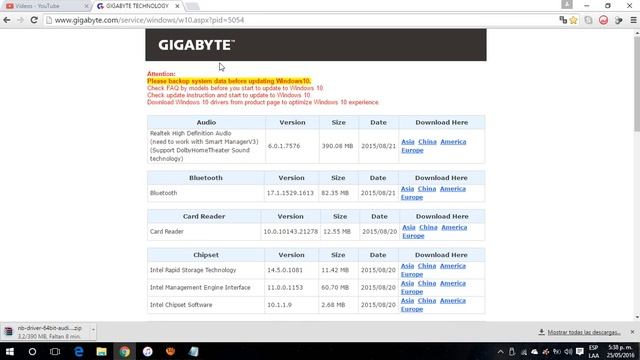
Task: Download Intel Chipset Software from Europe
Action: (x=412, y=309)
